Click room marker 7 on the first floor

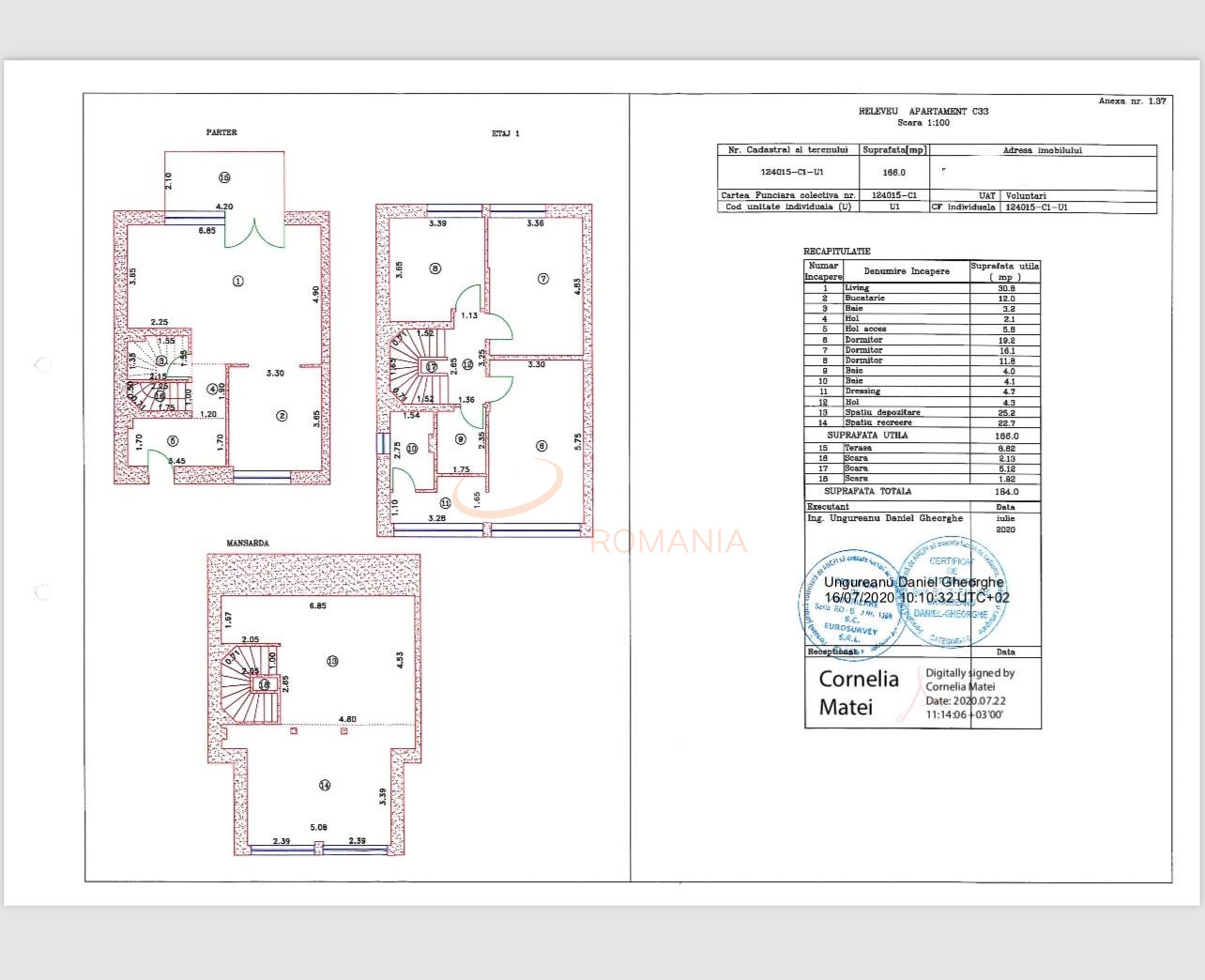[542, 279]
